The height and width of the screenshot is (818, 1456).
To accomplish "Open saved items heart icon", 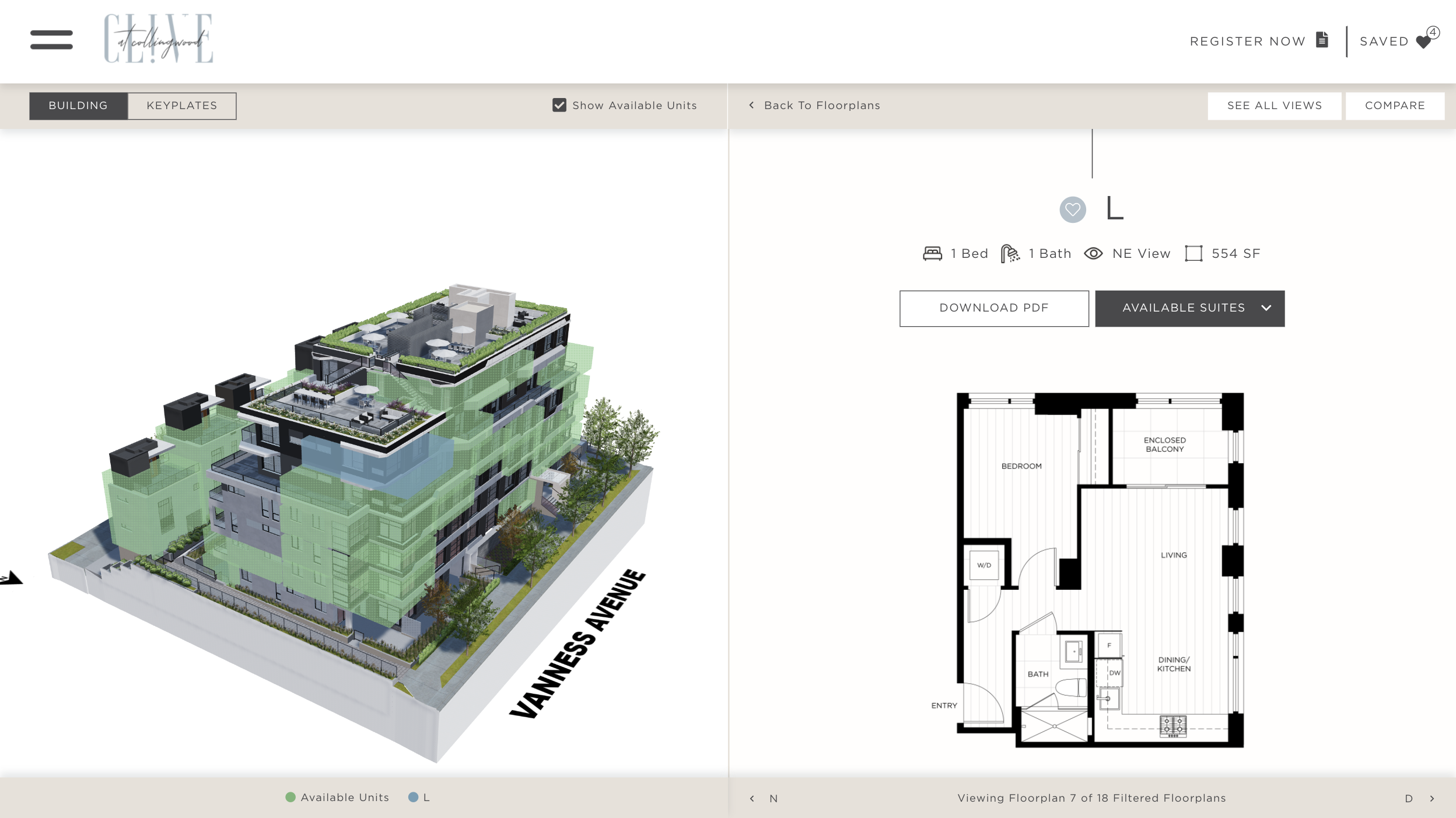I will (x=1423, y=42).
